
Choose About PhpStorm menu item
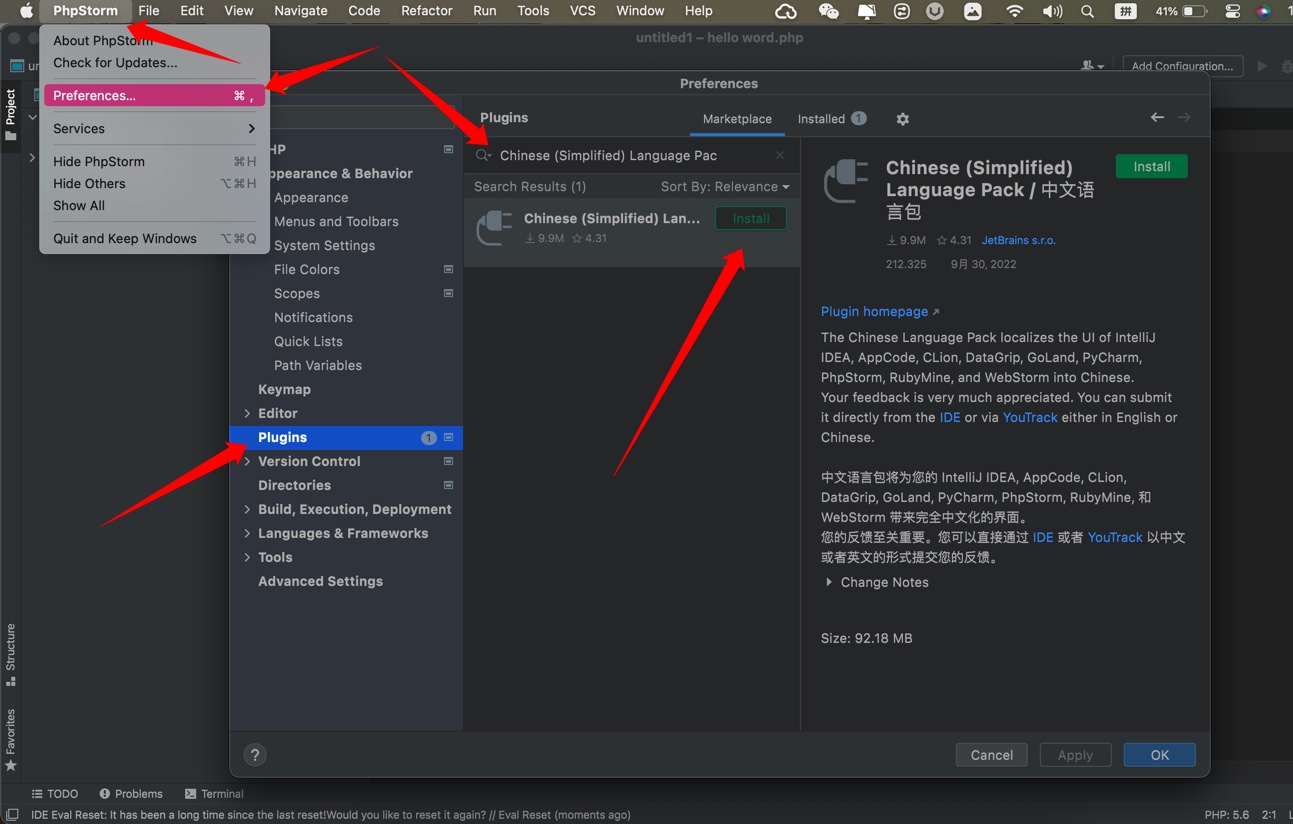pyautogui.click(x=154, y=41)
